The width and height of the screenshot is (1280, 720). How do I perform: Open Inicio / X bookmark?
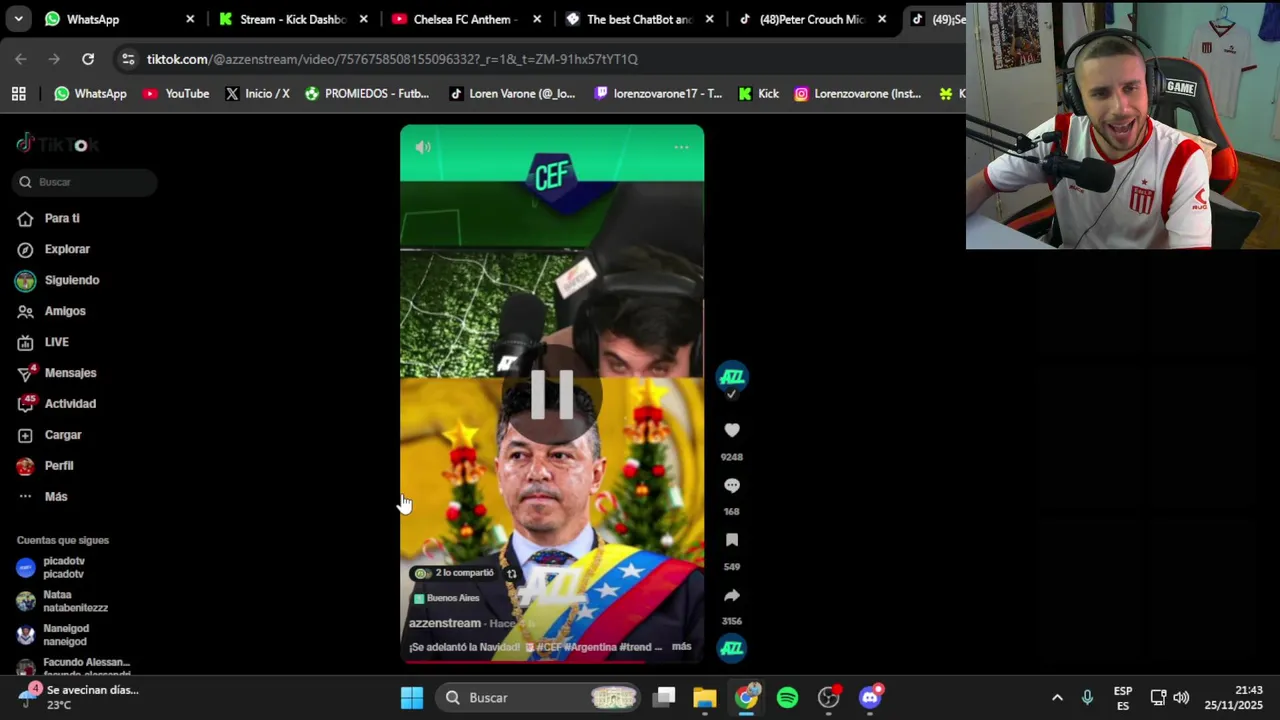[257, 94]
